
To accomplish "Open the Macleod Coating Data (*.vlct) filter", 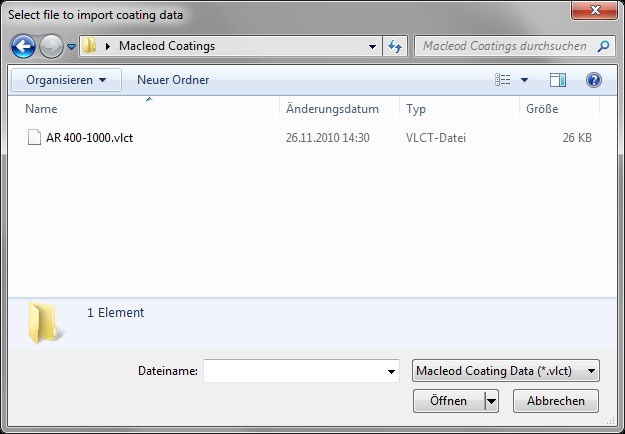I will coord(505,371).
